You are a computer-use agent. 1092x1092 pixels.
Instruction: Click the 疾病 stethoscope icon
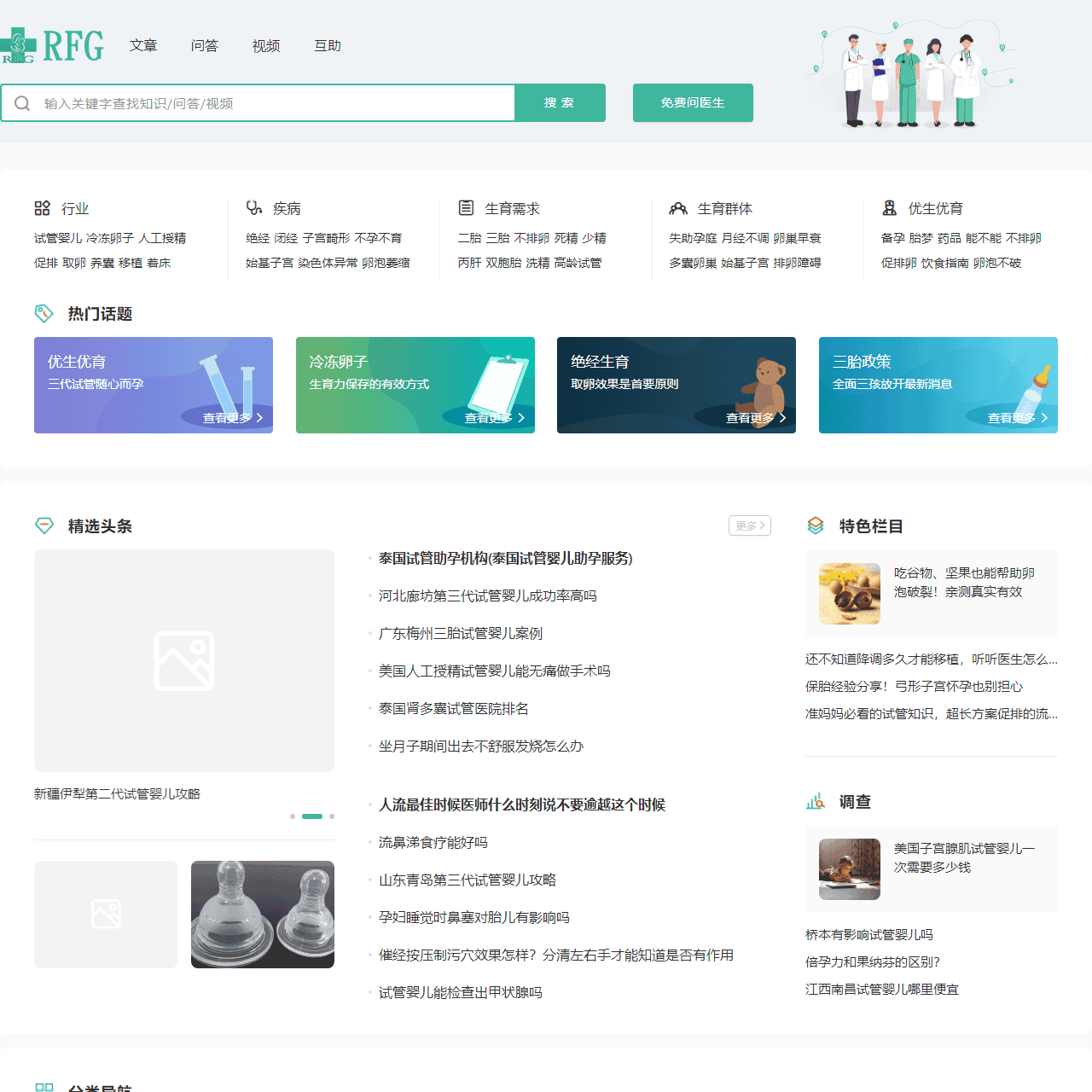[x=253, y=207]
